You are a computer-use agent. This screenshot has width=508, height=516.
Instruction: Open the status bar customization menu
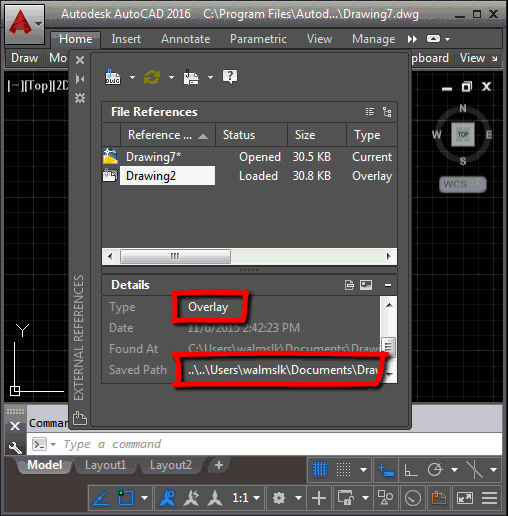click(x=490, y=498)
